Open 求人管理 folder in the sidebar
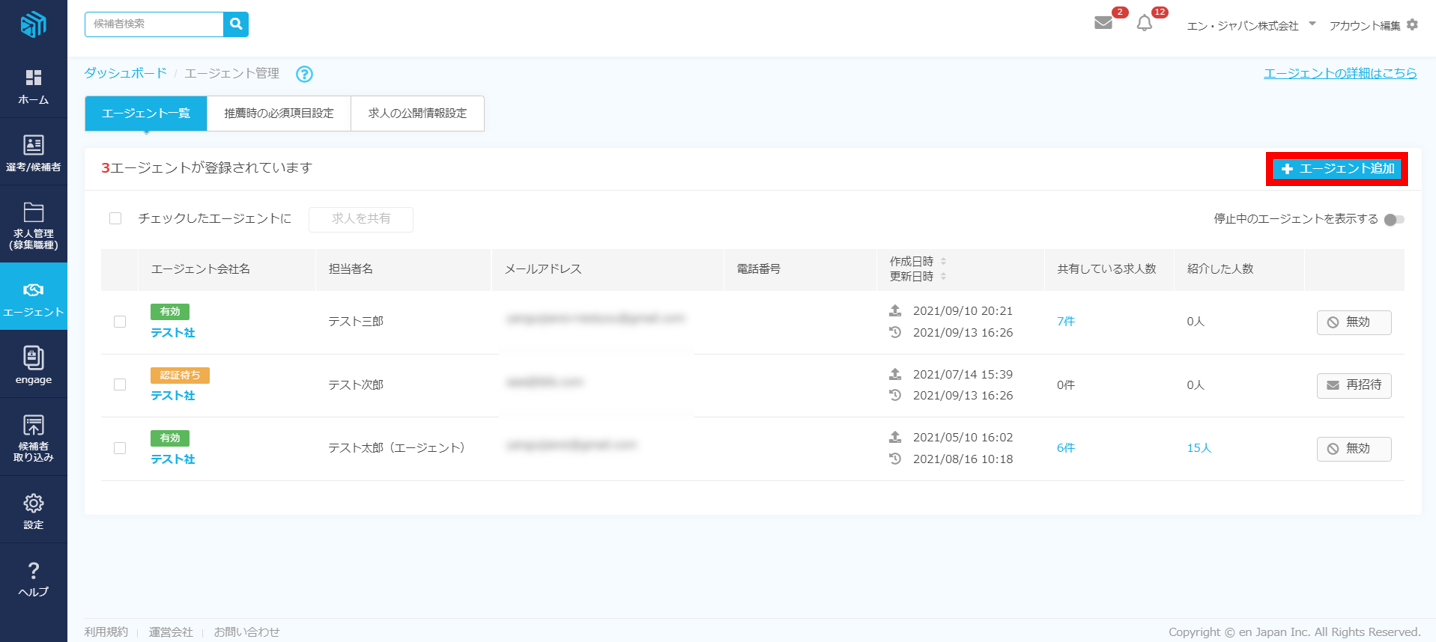This screenshot has height=642, width=1436. point(33,225)
